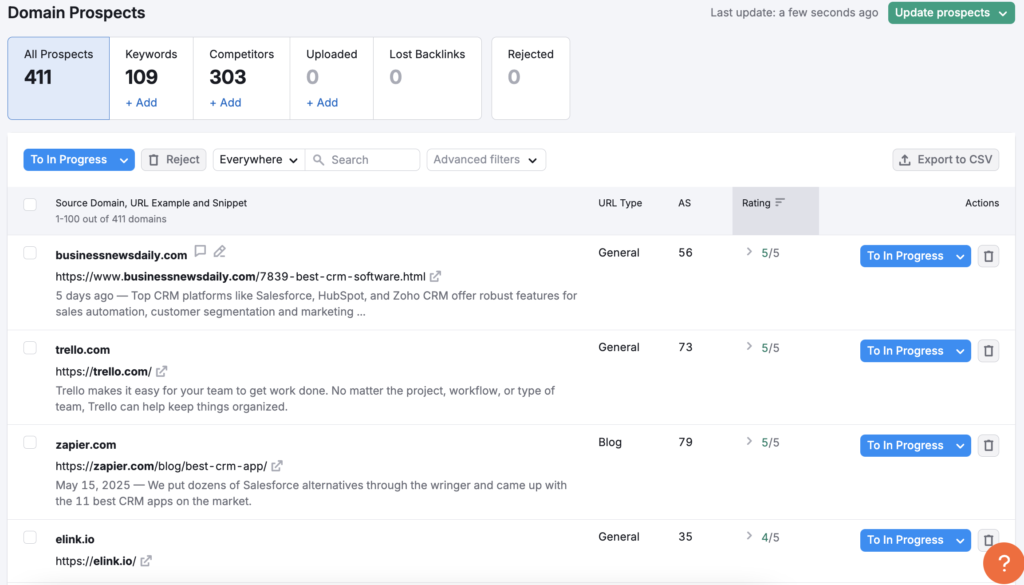
Task: Click Export to CSV button
Action: pos(946,160)
